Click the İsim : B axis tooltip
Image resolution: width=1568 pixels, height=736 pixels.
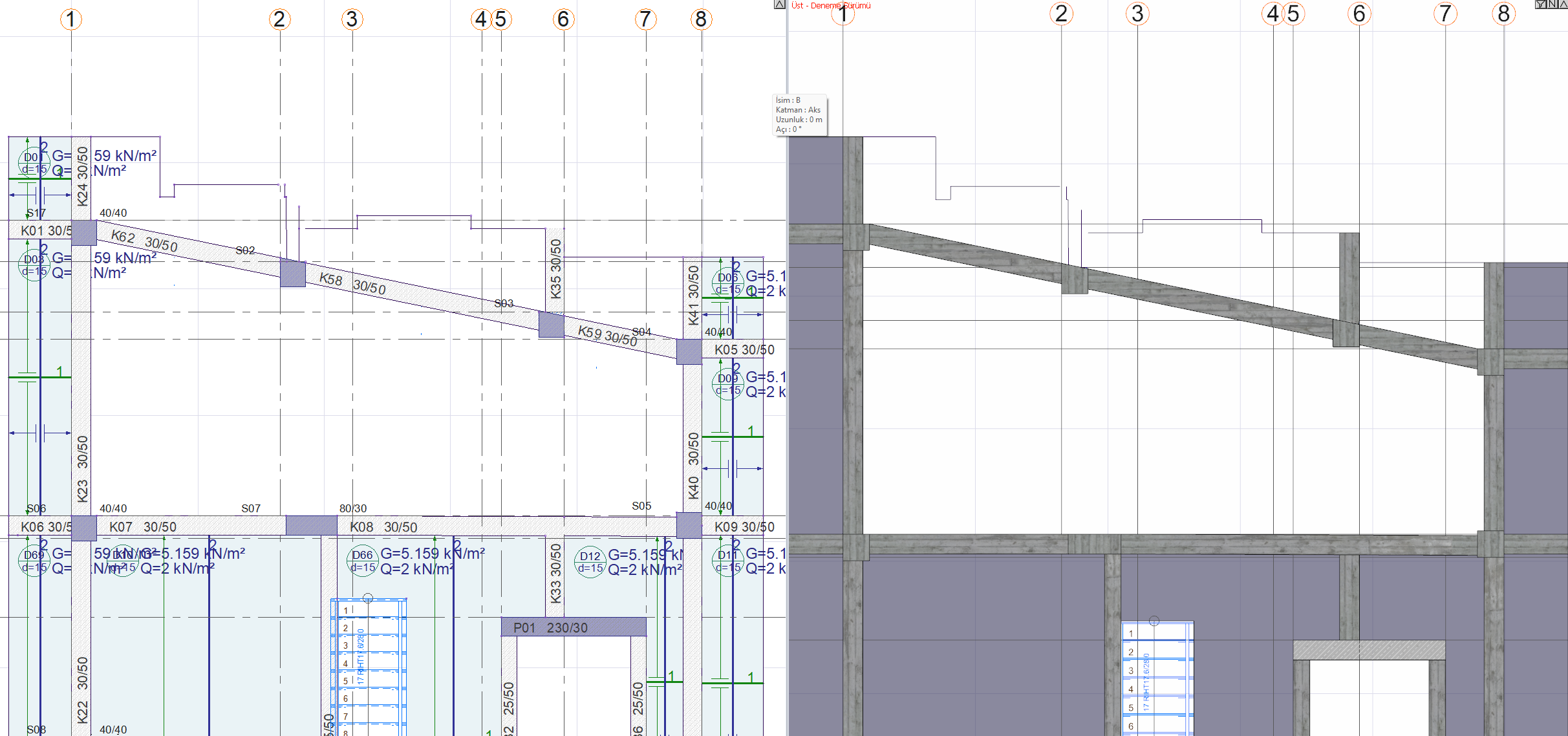click(x=800, y=115)
